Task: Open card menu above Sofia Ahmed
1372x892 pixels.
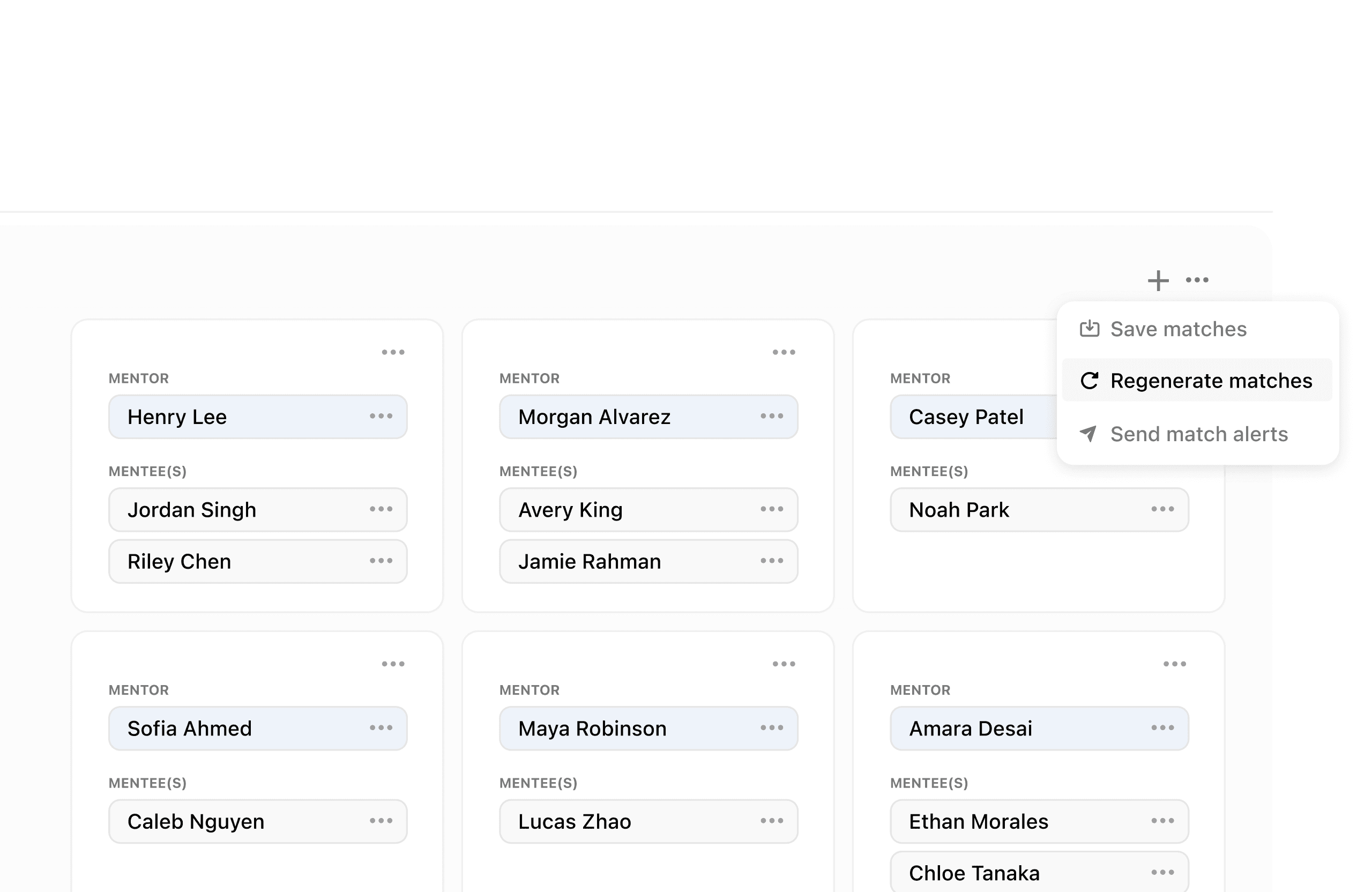Action: 393,664
